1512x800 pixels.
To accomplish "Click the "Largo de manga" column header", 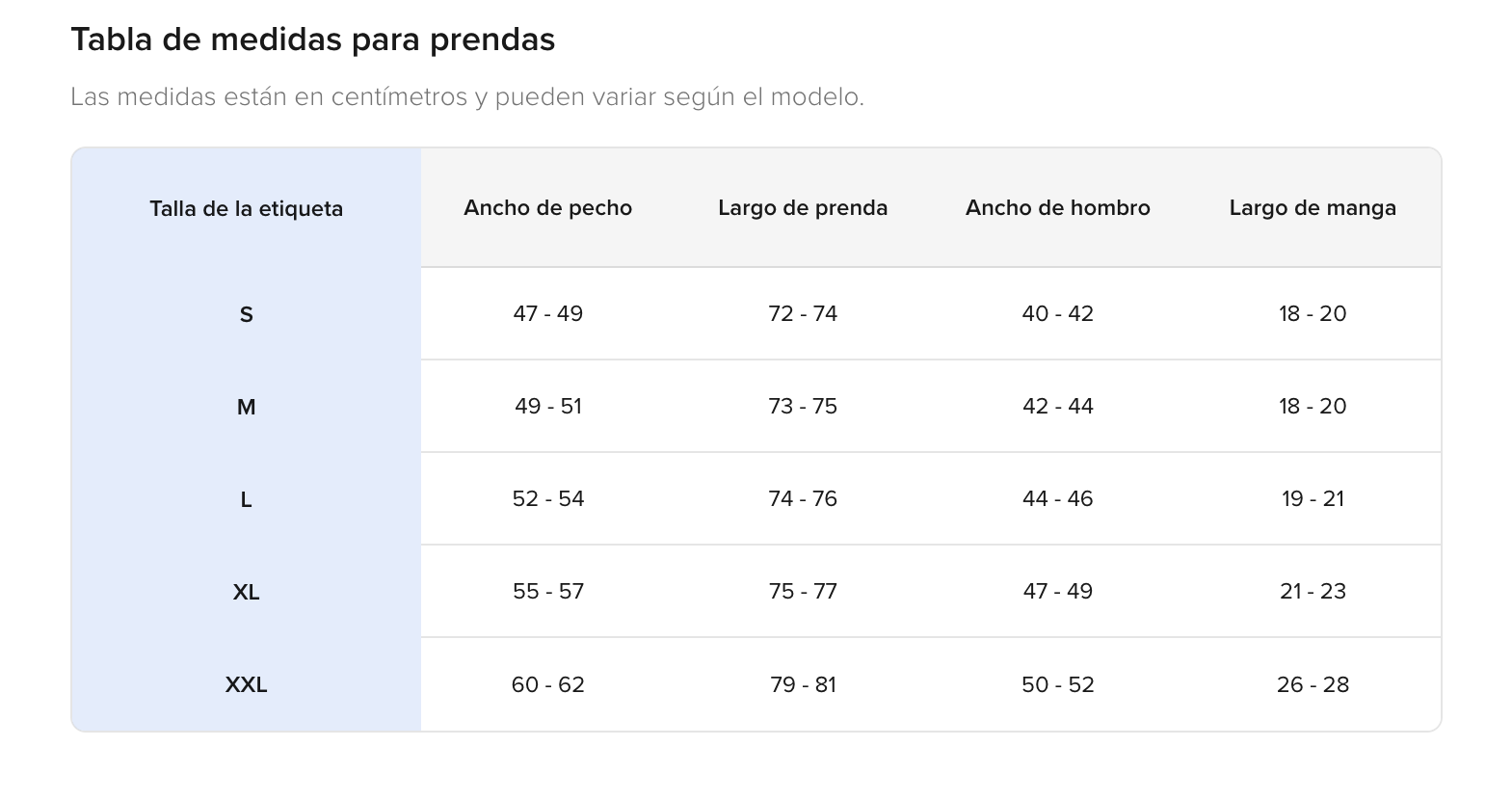I will [x=1313, y=208].
